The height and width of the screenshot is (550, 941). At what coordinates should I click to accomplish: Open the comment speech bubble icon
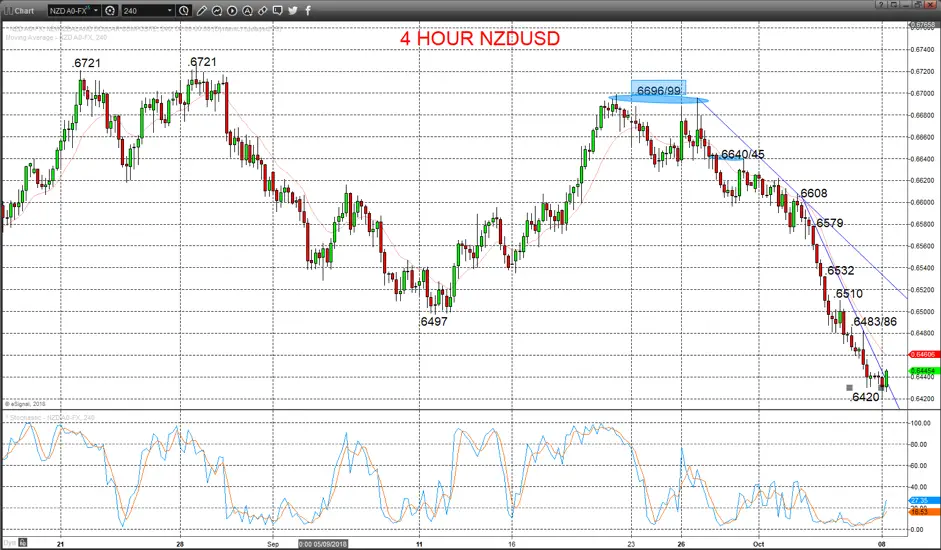(278, 11)
